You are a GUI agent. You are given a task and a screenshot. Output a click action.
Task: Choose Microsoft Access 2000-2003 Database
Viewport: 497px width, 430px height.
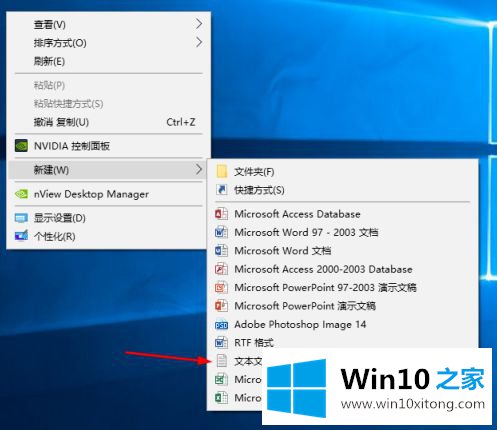[x=343, y=269]
